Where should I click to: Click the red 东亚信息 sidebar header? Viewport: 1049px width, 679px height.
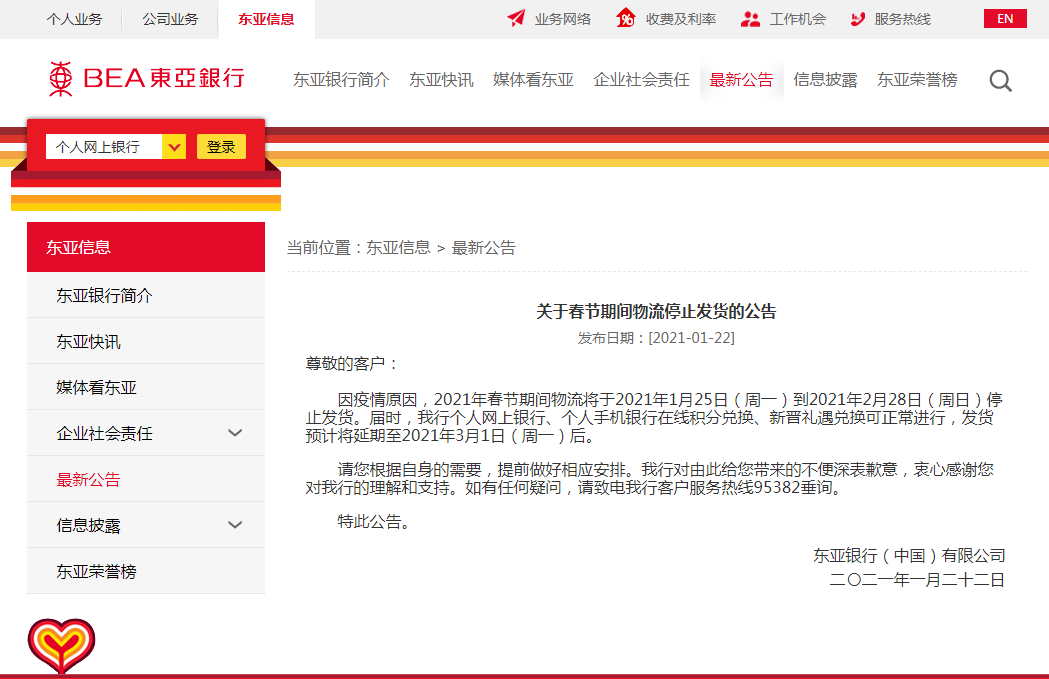coord(146,247)
